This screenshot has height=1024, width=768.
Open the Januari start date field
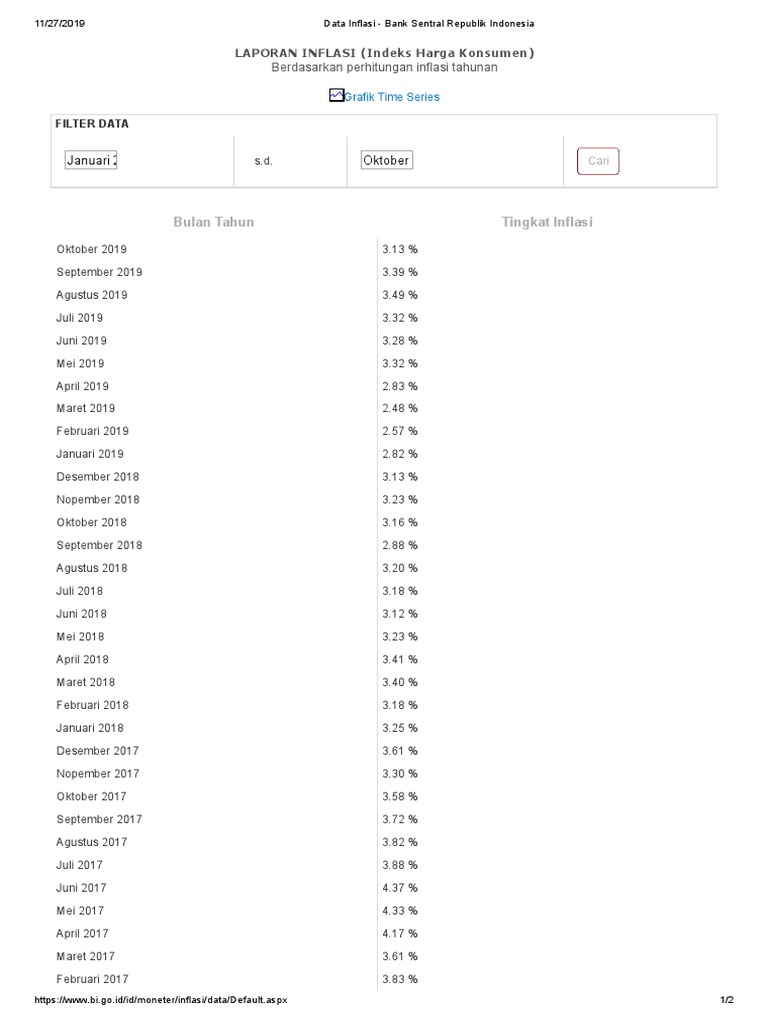pyautogui.click(x=91, y=160)
